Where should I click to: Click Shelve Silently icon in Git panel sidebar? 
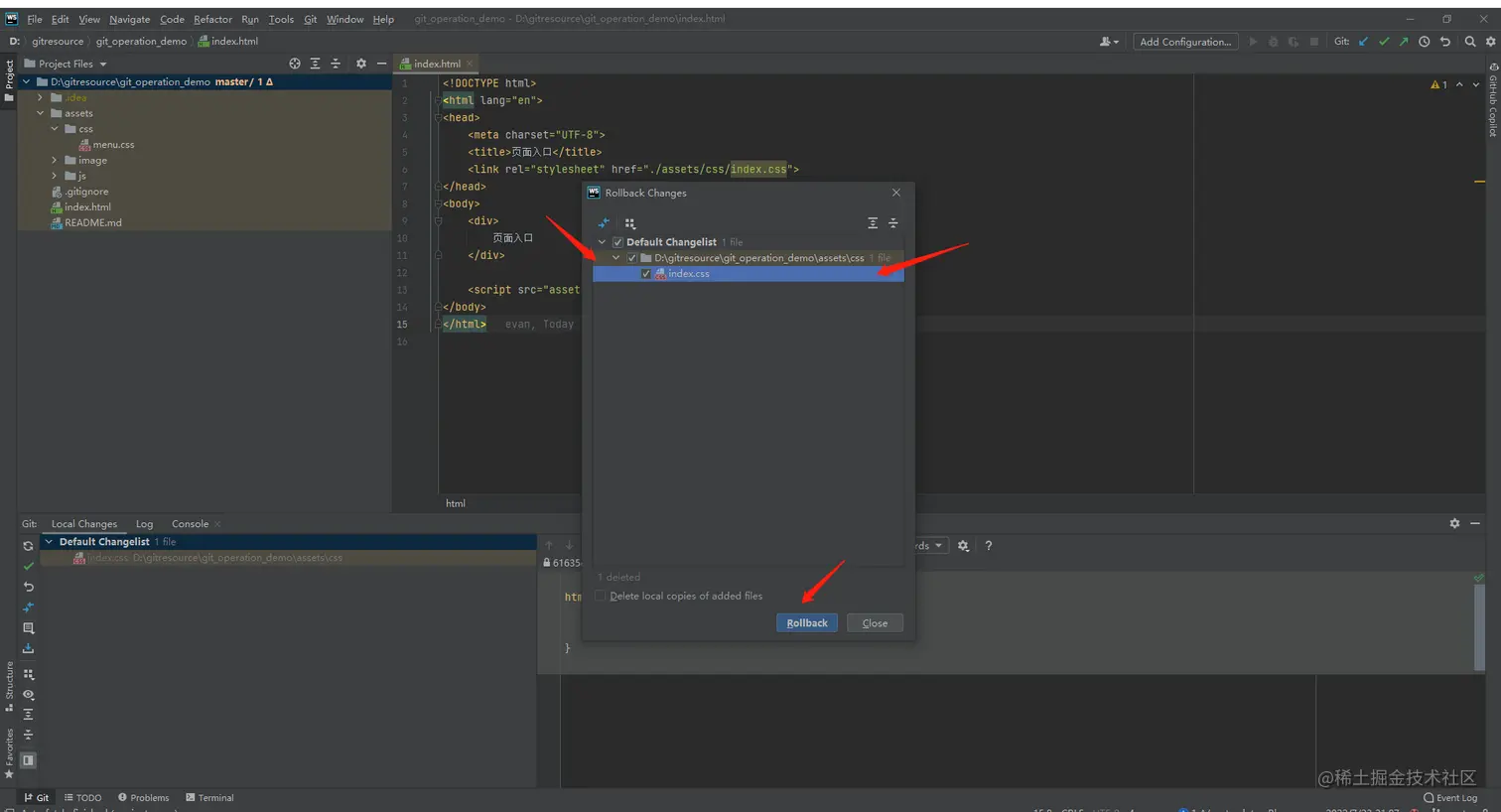[x=28, y=648]
